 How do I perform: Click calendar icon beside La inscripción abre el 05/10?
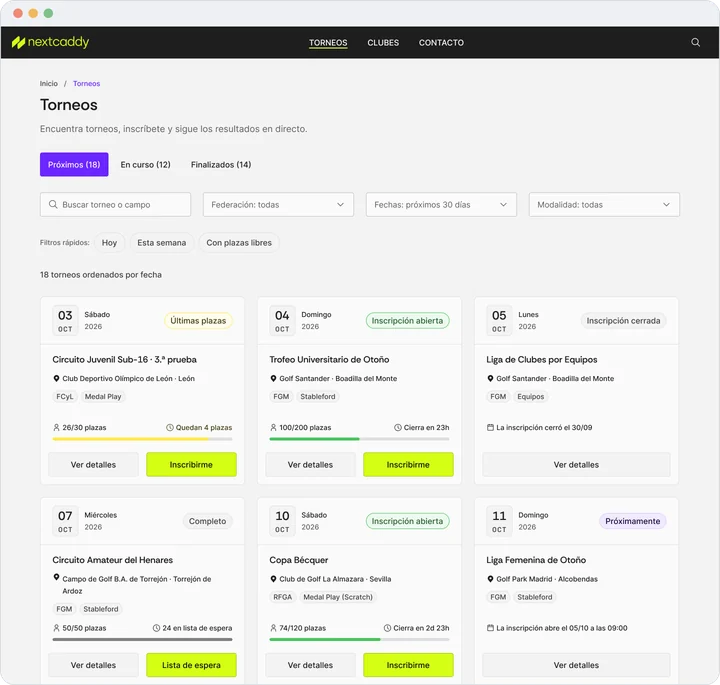490,628
